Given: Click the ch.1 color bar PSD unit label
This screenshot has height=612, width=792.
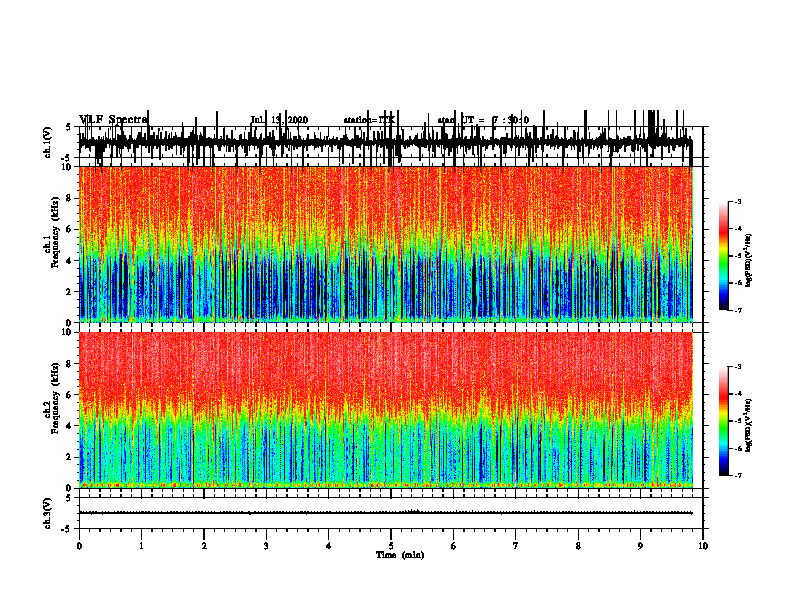Looking at the screenshot, I should pos(749,261).
